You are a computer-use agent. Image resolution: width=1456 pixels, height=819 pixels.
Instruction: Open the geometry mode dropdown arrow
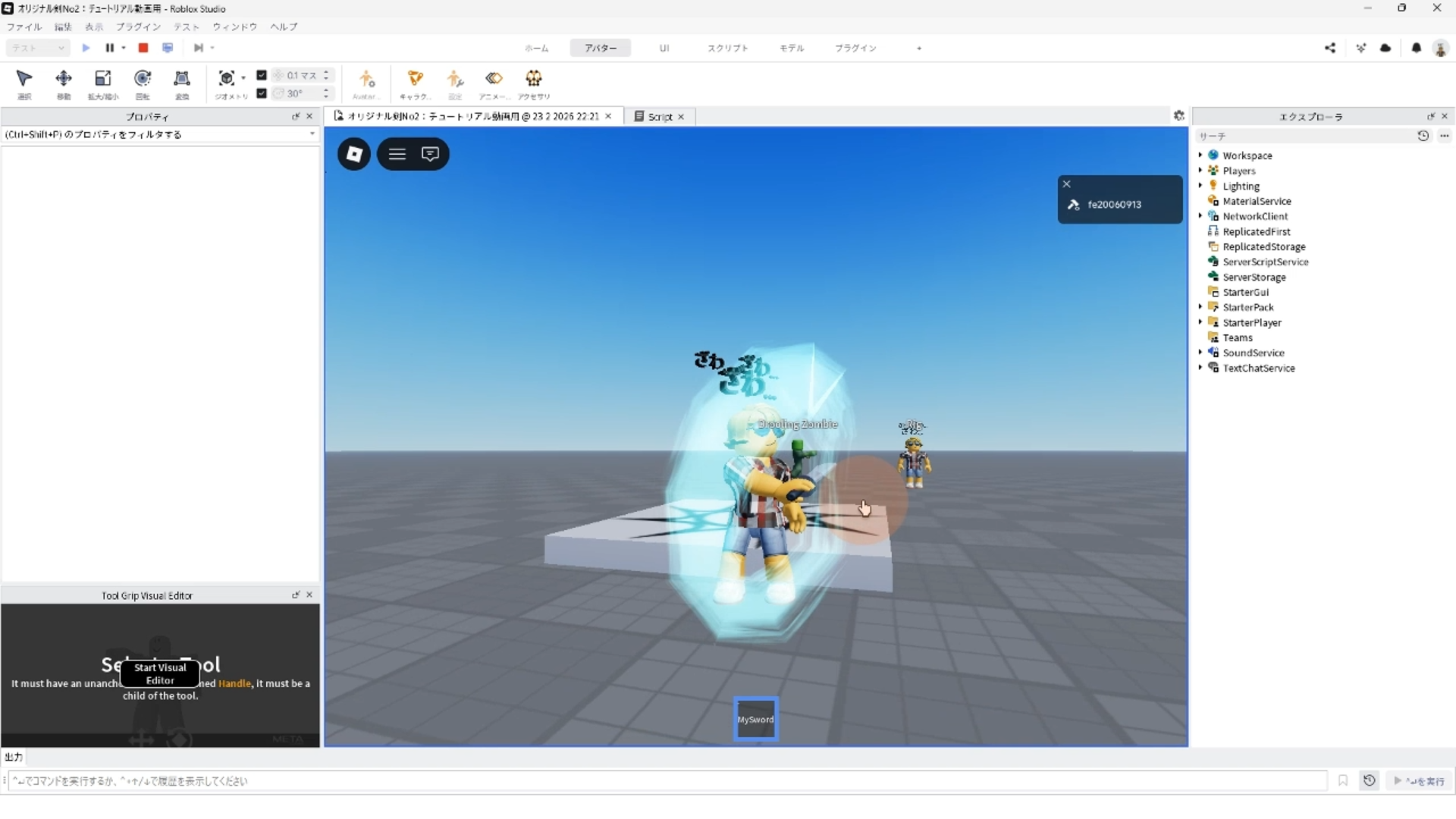243,77
